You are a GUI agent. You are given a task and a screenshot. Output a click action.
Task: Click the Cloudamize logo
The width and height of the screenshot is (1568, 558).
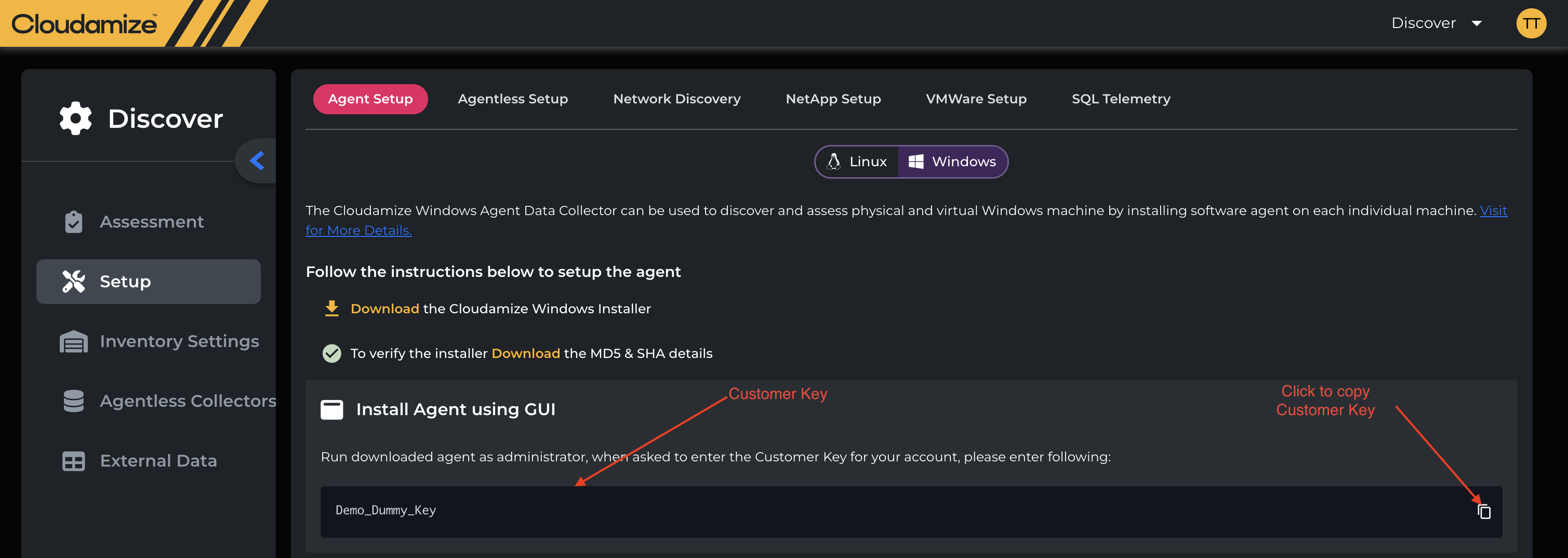click(x=84, y=24)
